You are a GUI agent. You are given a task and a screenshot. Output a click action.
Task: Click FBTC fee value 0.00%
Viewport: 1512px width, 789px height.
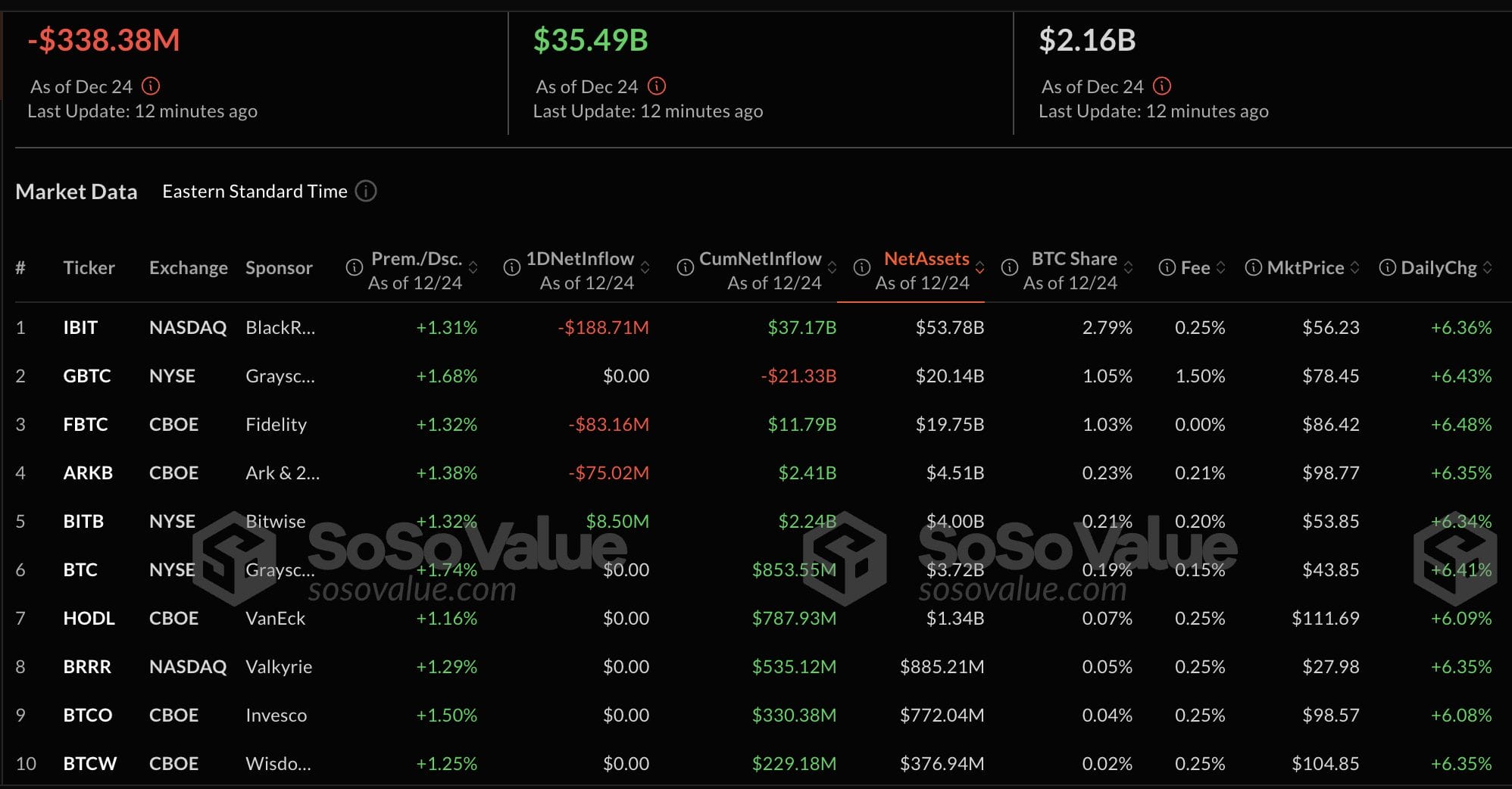1200,425
